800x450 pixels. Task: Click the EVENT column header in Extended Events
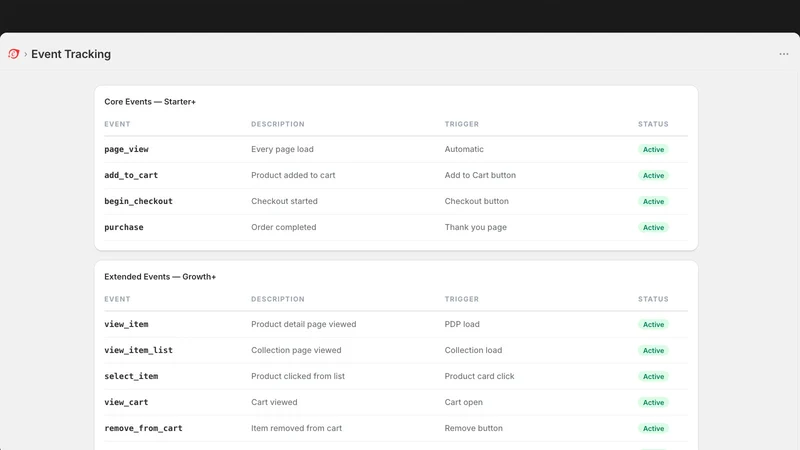click(117, 299)
